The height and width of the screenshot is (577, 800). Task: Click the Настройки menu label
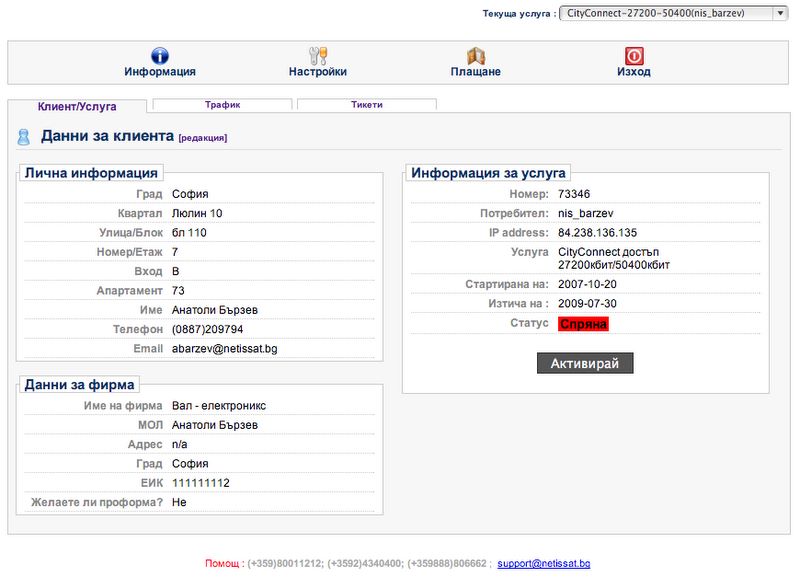click(x=318, y=72)
